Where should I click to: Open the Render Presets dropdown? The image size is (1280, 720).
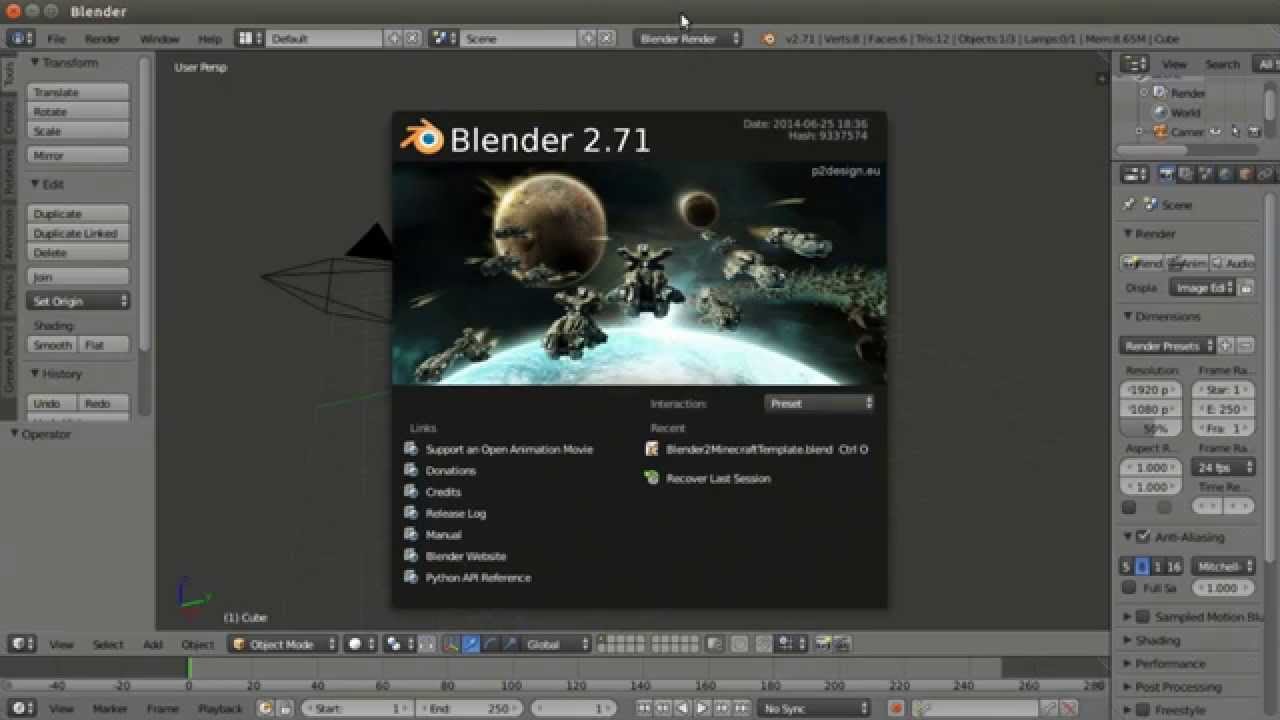(x=1168, y=346)
